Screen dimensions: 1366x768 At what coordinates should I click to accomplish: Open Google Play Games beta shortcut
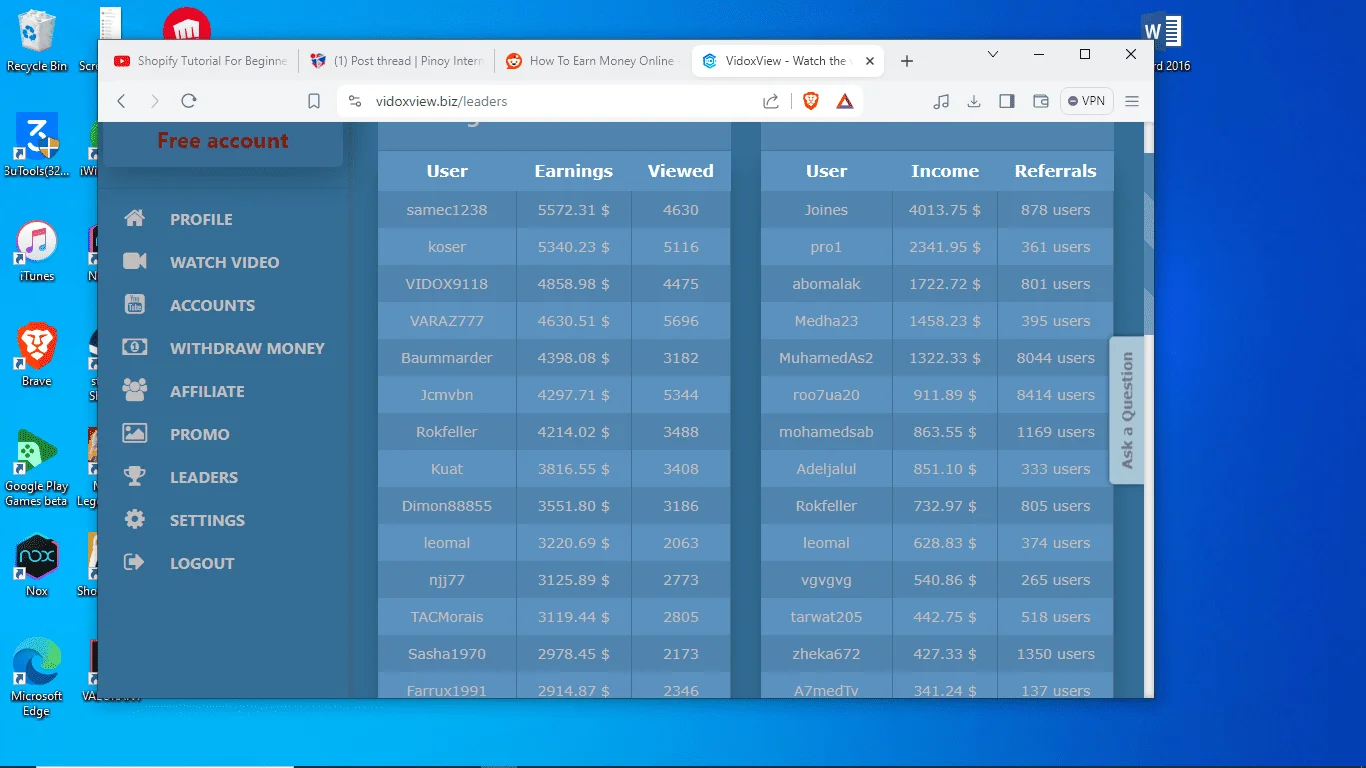(37, 468)
